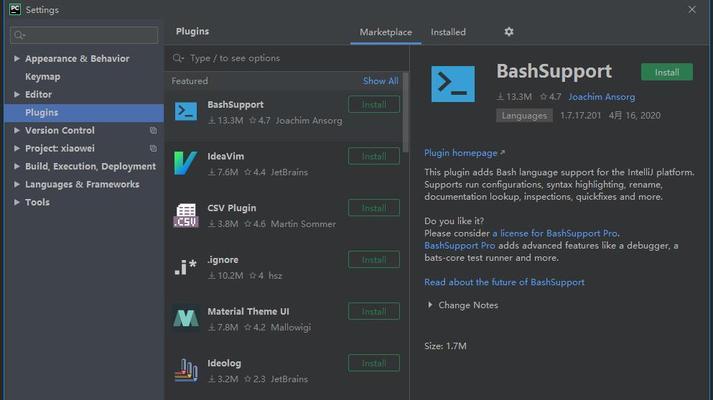
Task: Close the Settings dialog
Action: tap(692, 10)
